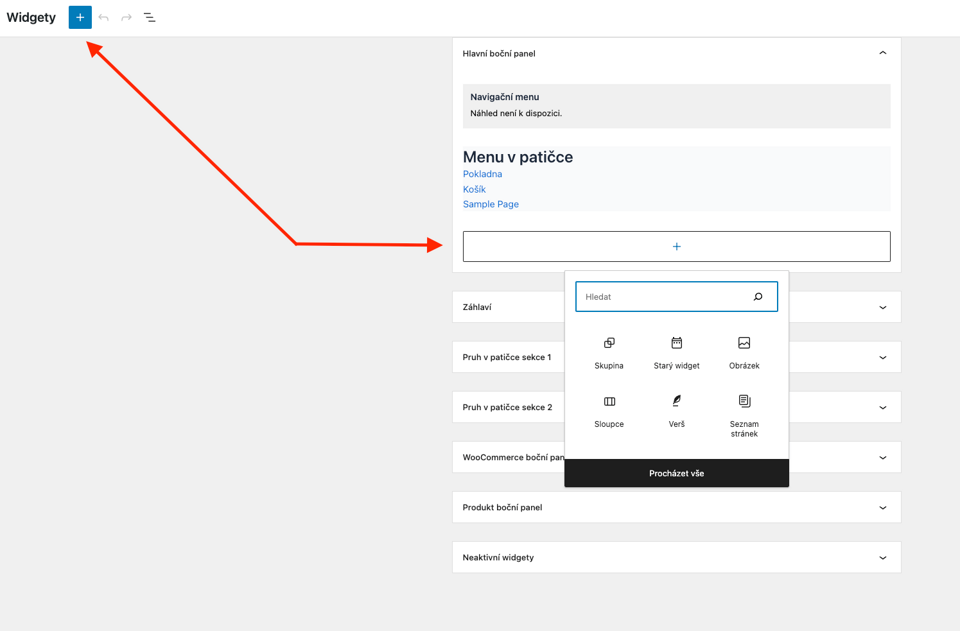Open the Sample Page link
The image size is (960, 631).
coord(490,204)
